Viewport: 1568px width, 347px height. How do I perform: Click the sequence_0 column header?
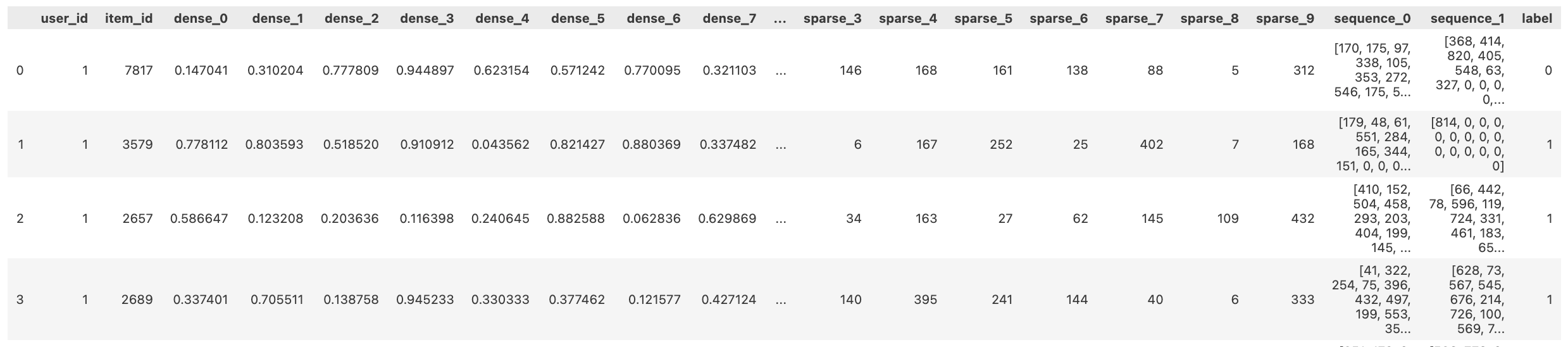click(1372, 18)
